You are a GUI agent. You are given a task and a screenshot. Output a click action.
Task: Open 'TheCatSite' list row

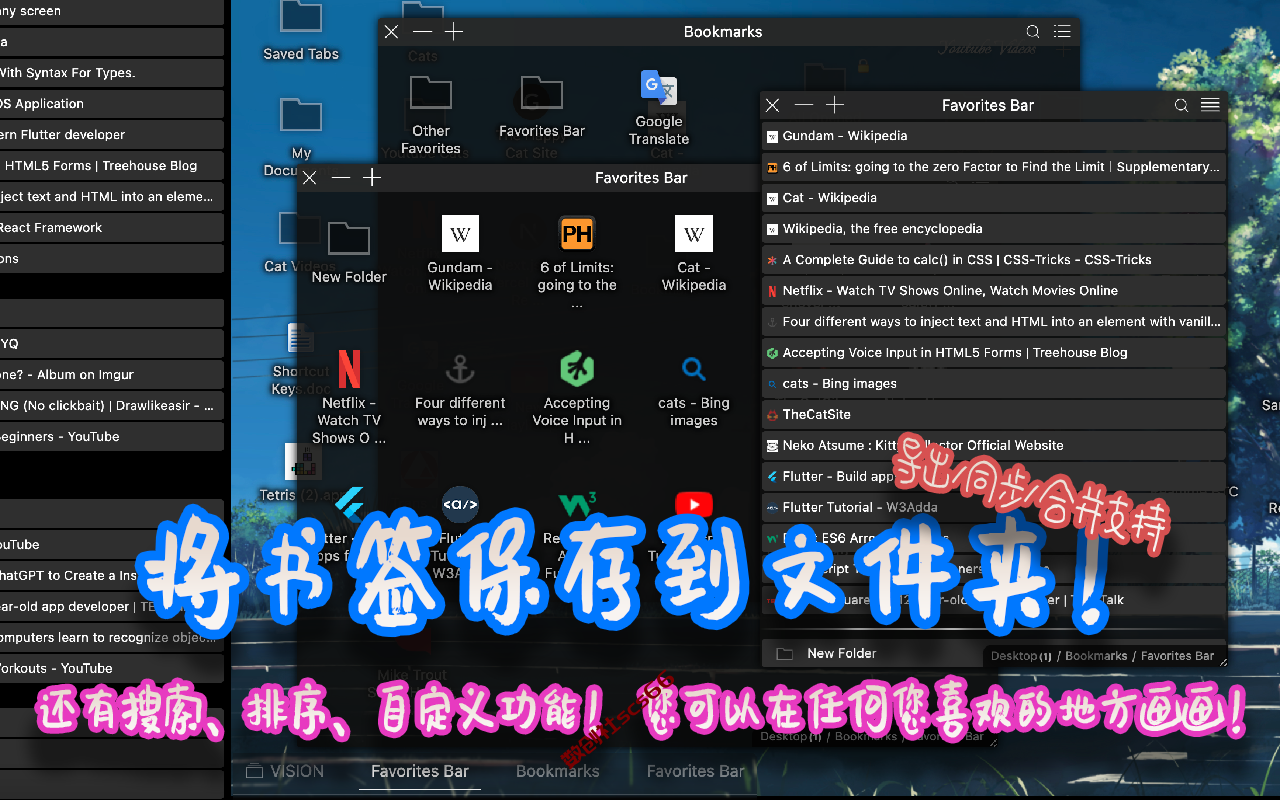993,415
